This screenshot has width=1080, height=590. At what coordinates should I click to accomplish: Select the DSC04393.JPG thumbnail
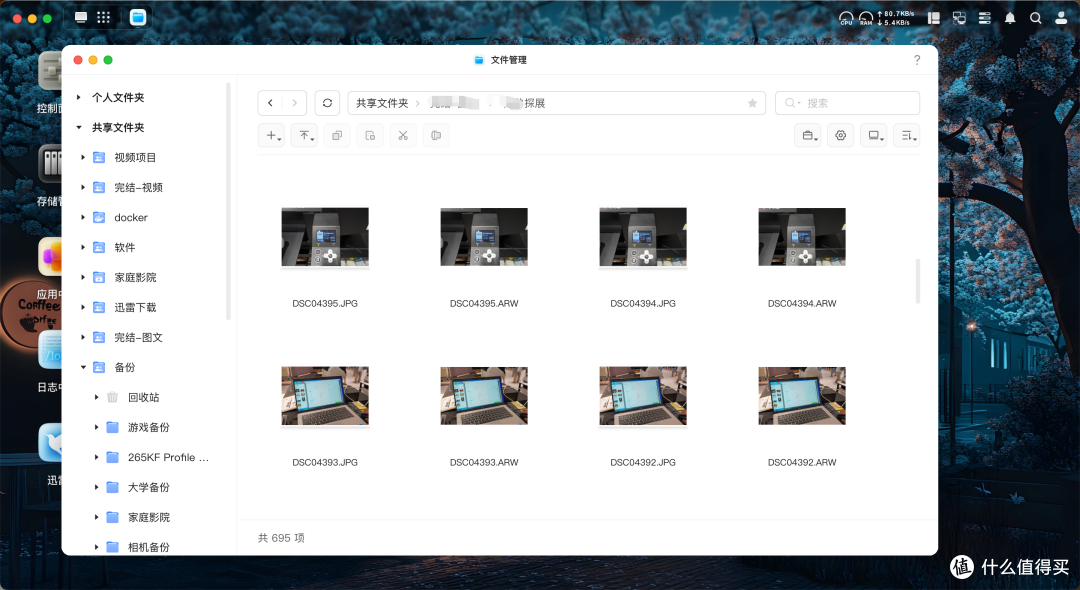point(325,396)
